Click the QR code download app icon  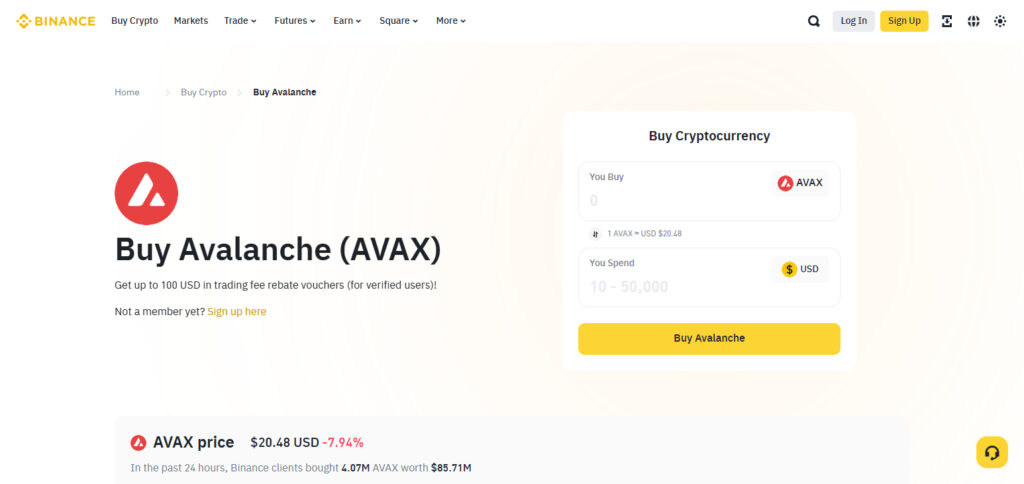tap(946, 21)
